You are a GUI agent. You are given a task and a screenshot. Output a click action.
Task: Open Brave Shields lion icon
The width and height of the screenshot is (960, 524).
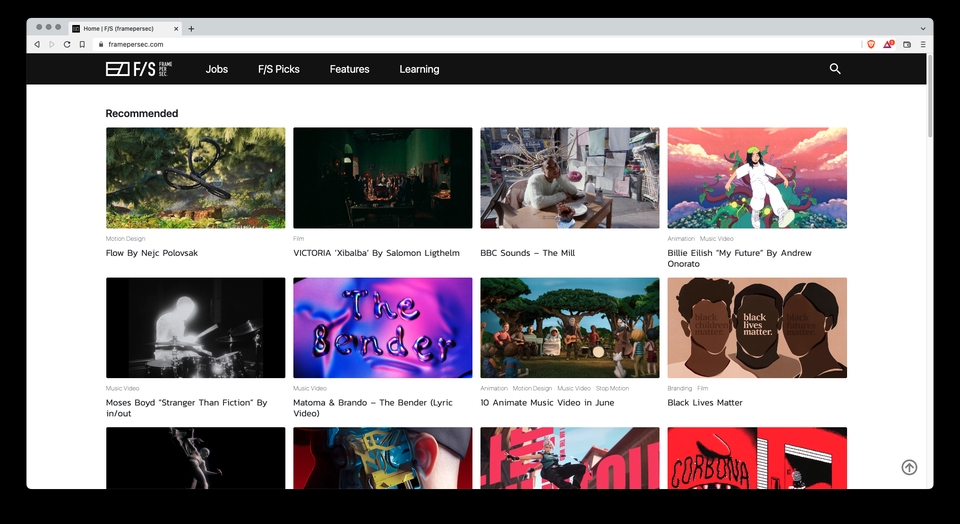pos(871,44)
